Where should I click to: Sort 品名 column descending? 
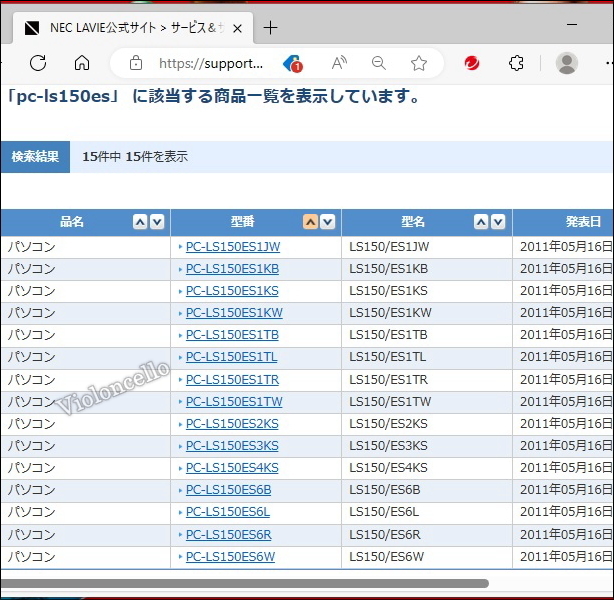point(157,222)
